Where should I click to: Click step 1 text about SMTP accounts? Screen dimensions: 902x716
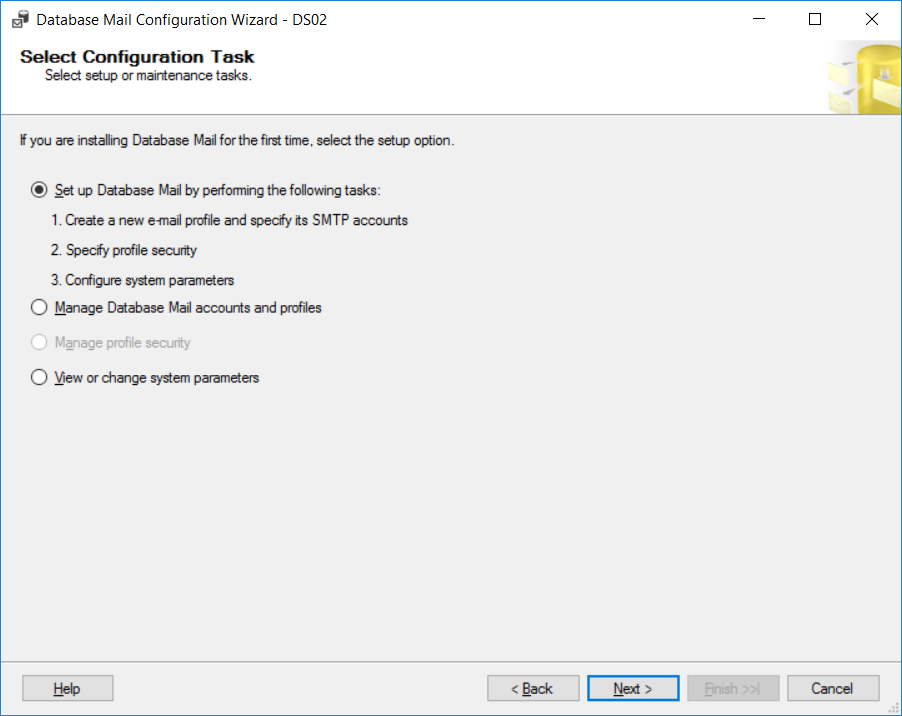[x=230, y=220]
